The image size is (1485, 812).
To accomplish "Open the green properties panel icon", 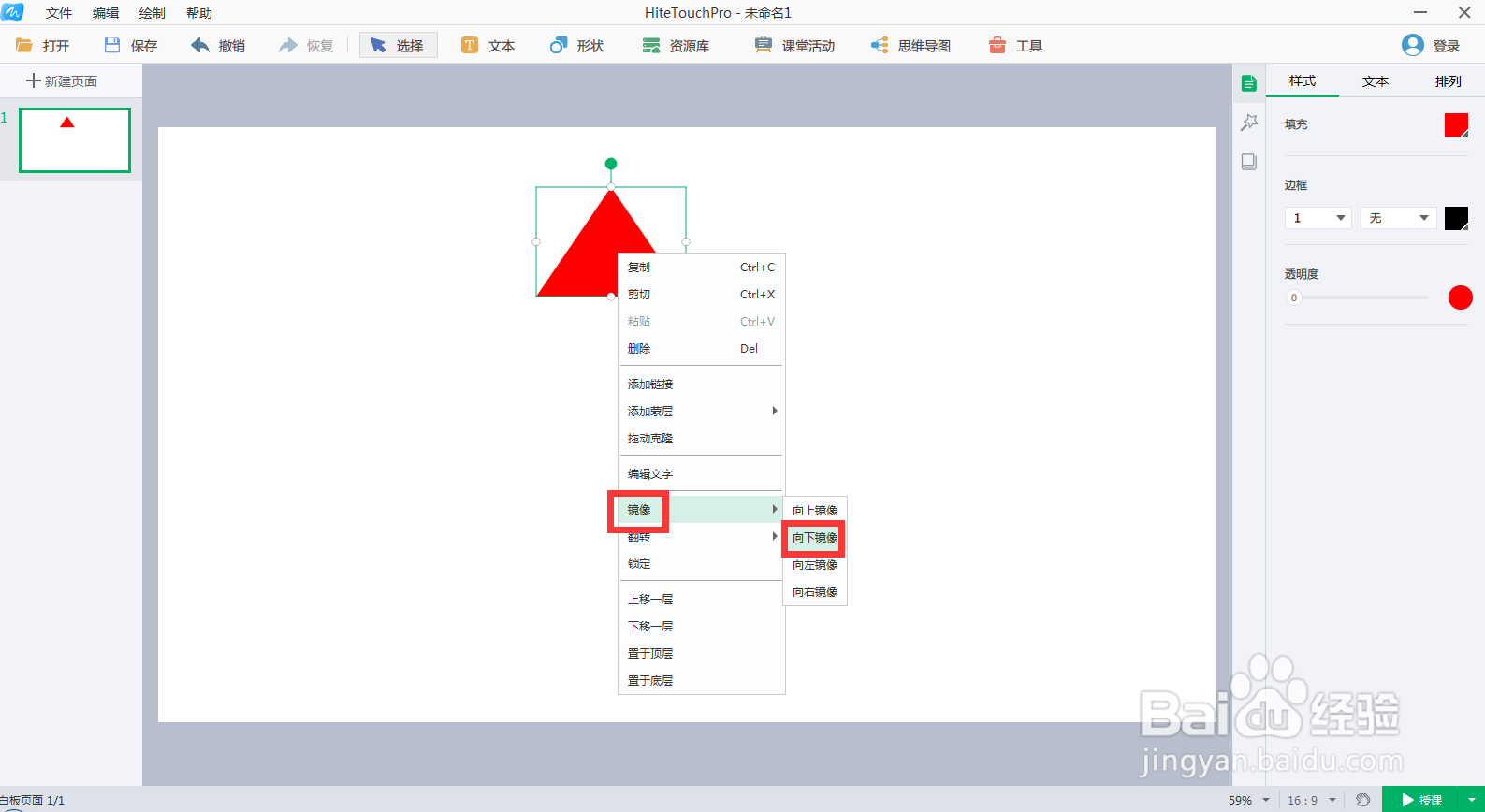I will [1249, 83].
